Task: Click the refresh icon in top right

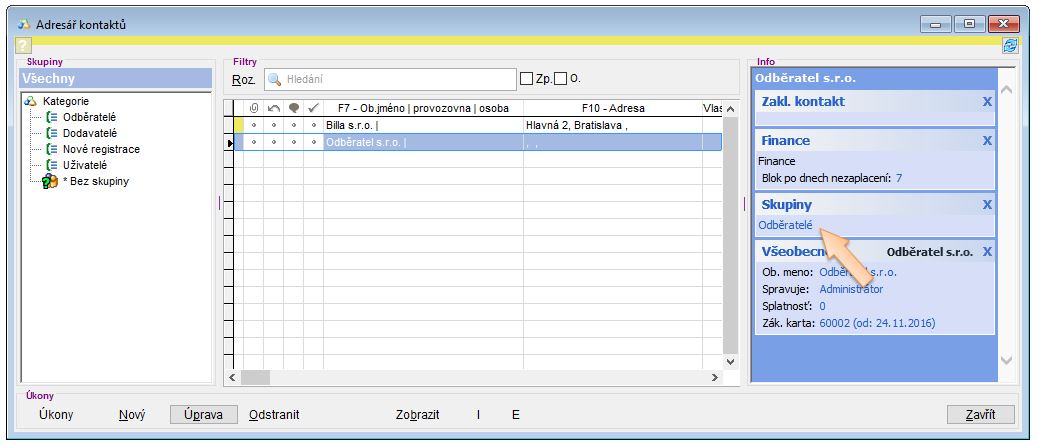Action: tap(1010, 46)
